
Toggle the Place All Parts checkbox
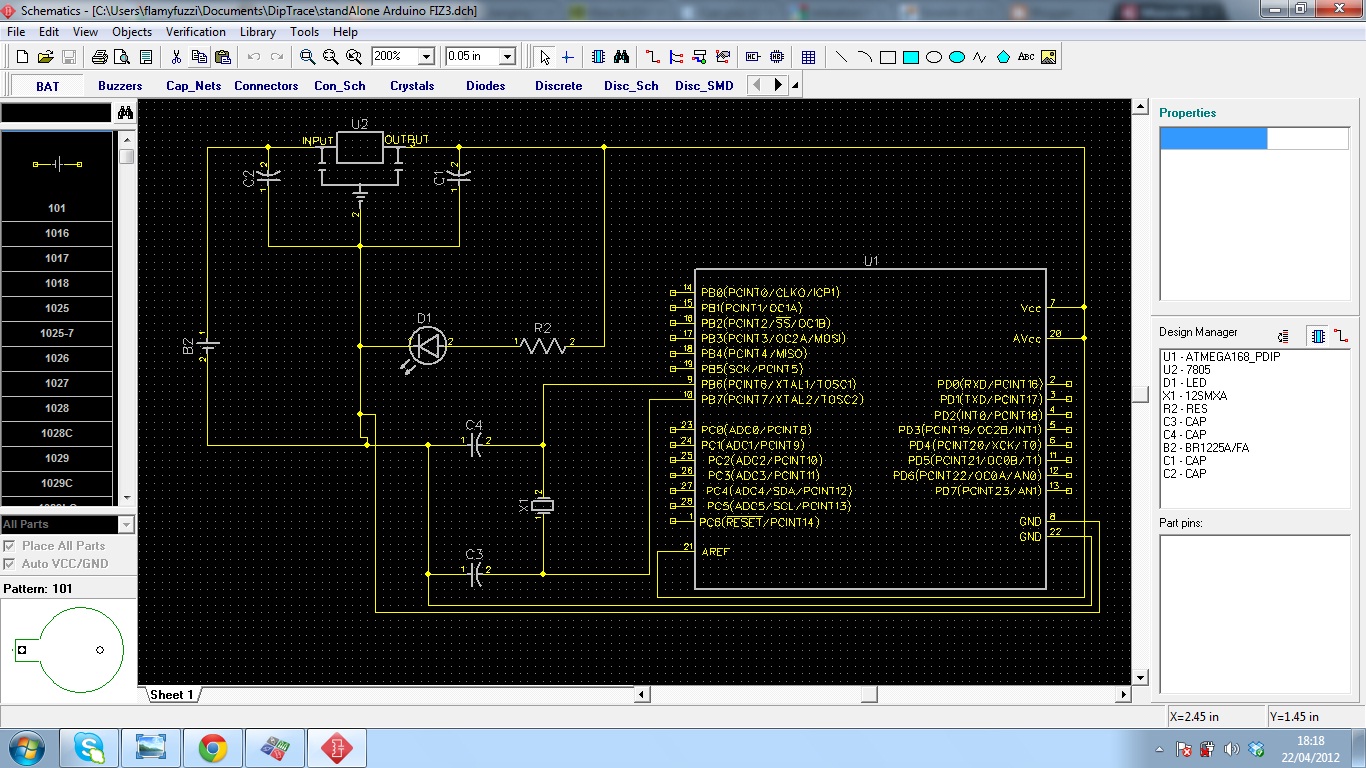(x=9, y=546)
